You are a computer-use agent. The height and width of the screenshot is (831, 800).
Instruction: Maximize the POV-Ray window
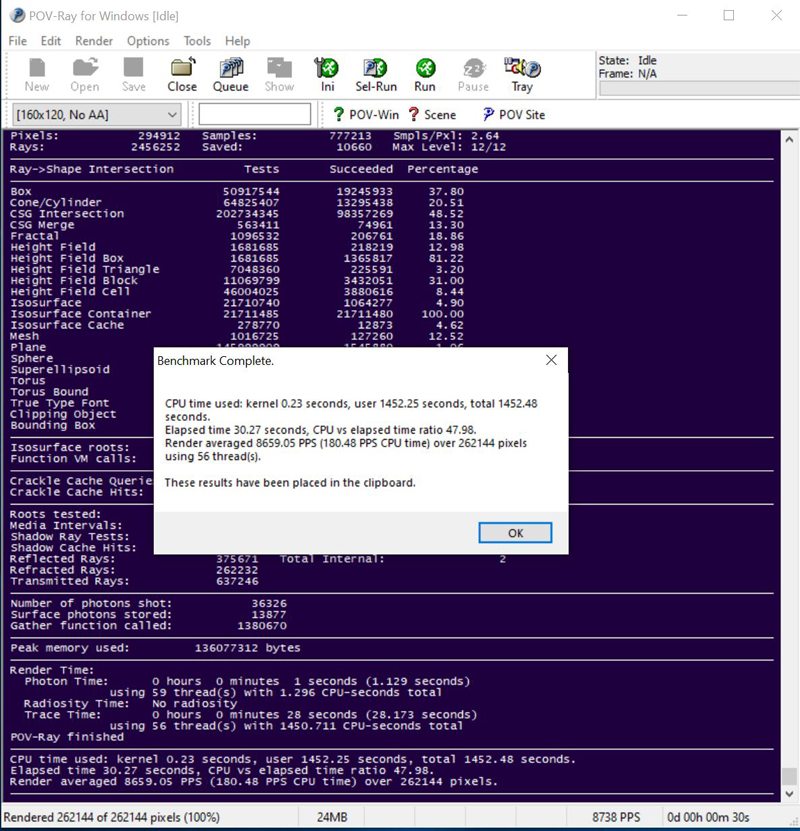click(x=729, y=15)
